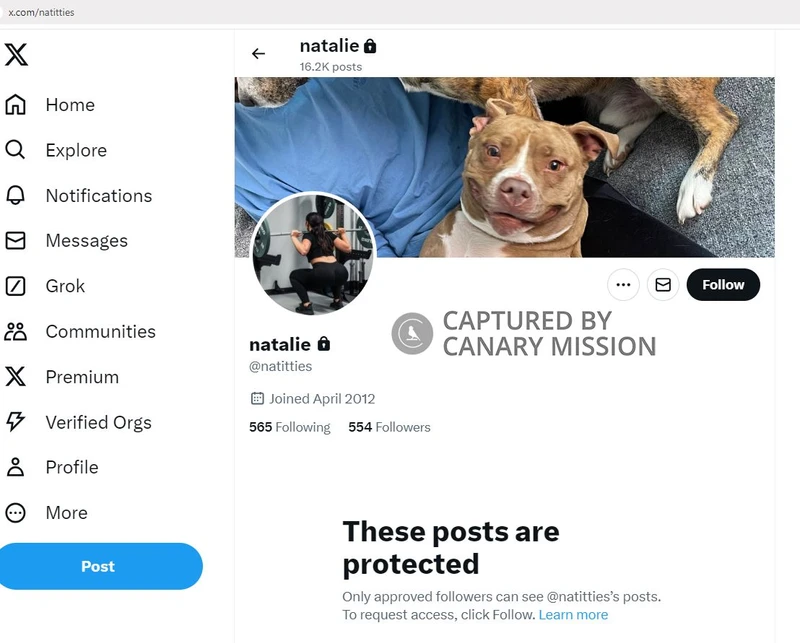Open the round profile picture

(x=313, y=254)
